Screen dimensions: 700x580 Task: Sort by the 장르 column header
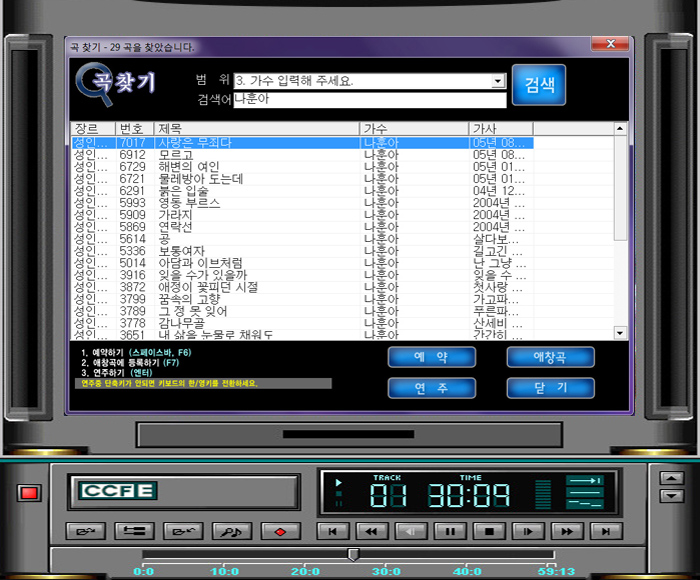click(93, 129)
